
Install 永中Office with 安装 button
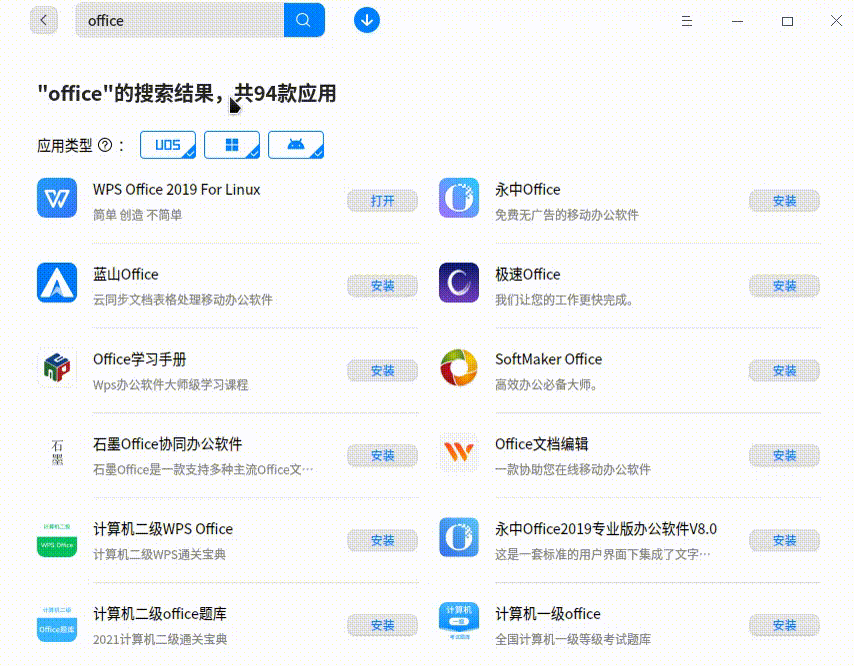coord(784,201)
